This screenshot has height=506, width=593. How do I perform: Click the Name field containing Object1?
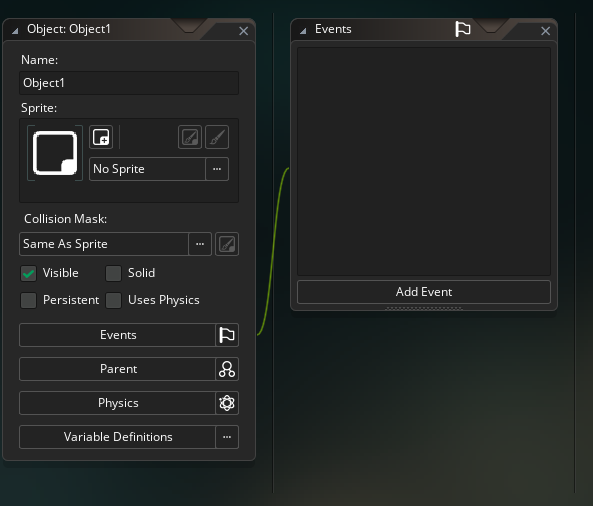(129, 83)
